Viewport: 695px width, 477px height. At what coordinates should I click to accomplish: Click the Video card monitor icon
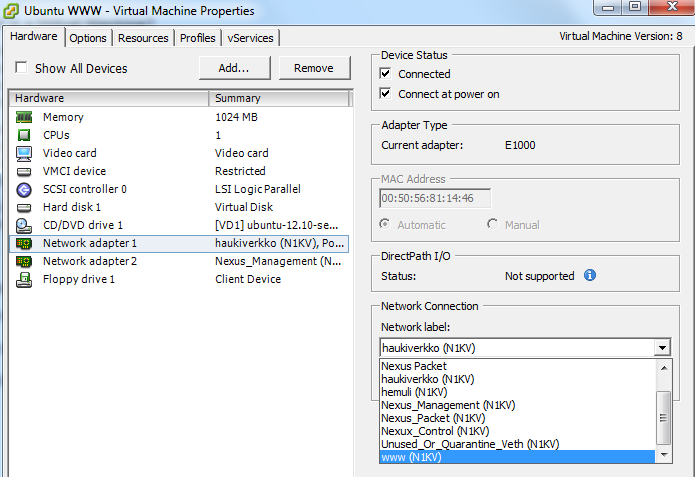[x=24, y=153]
